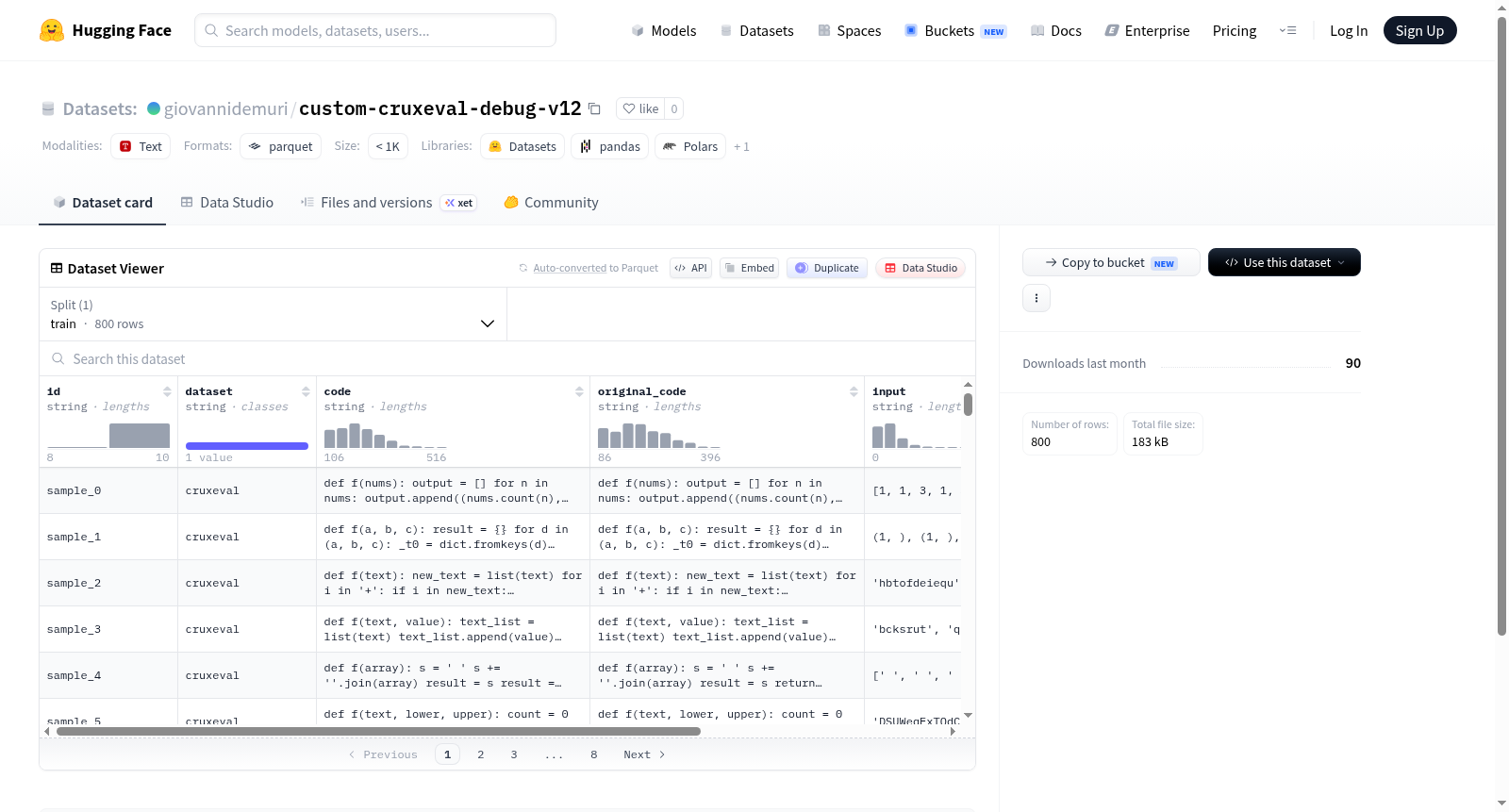Click the Text modality tag
This screenshot has width=1509, height=812.
tap(141, 146)
